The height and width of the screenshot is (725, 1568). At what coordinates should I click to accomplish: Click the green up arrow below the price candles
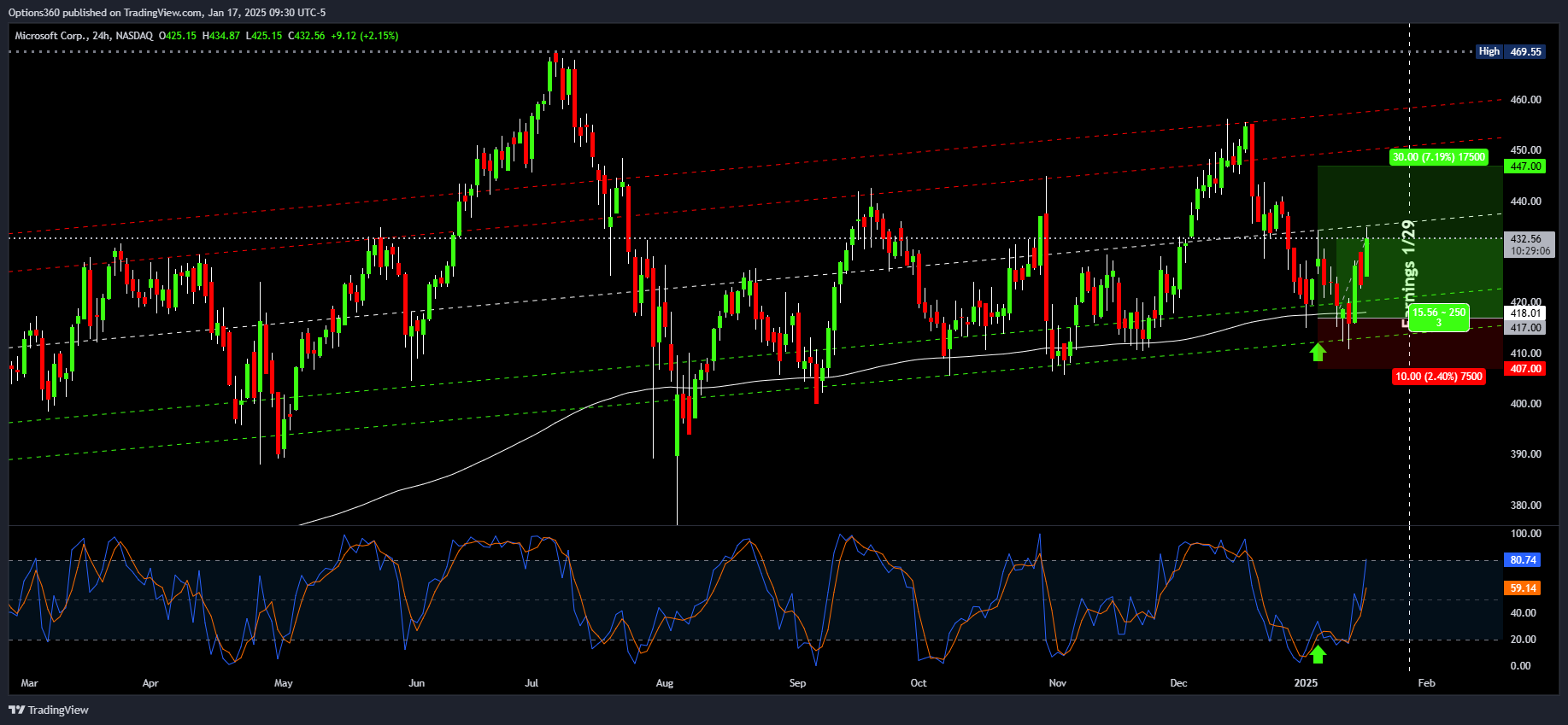coord(1318,351)
